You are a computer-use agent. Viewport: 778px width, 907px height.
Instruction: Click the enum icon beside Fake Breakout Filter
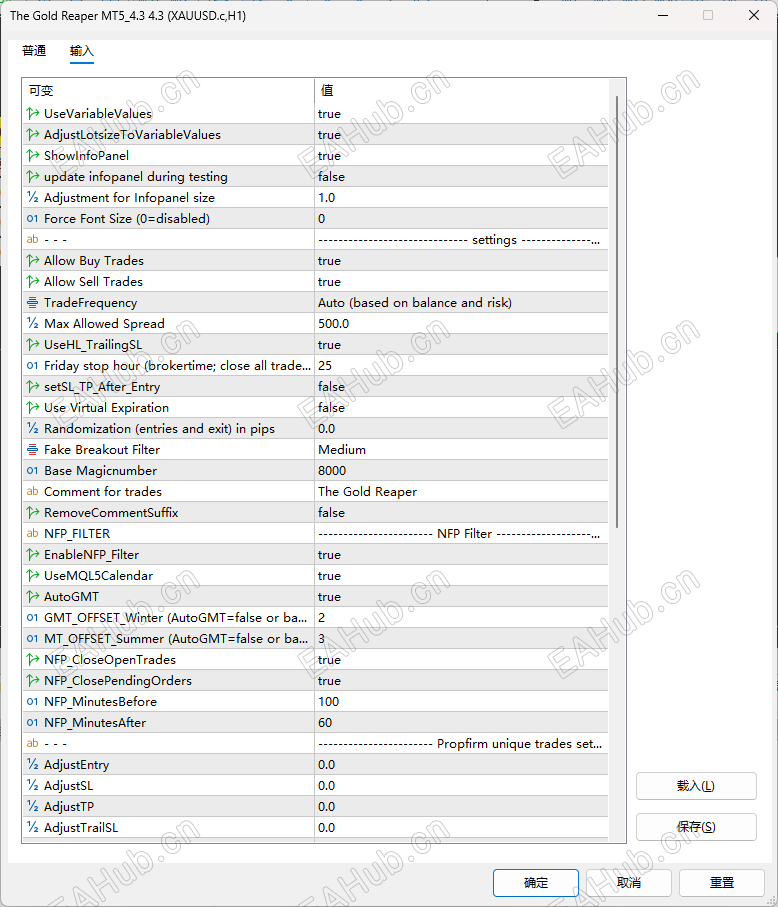pyautogui.click(x=32, y=450)
